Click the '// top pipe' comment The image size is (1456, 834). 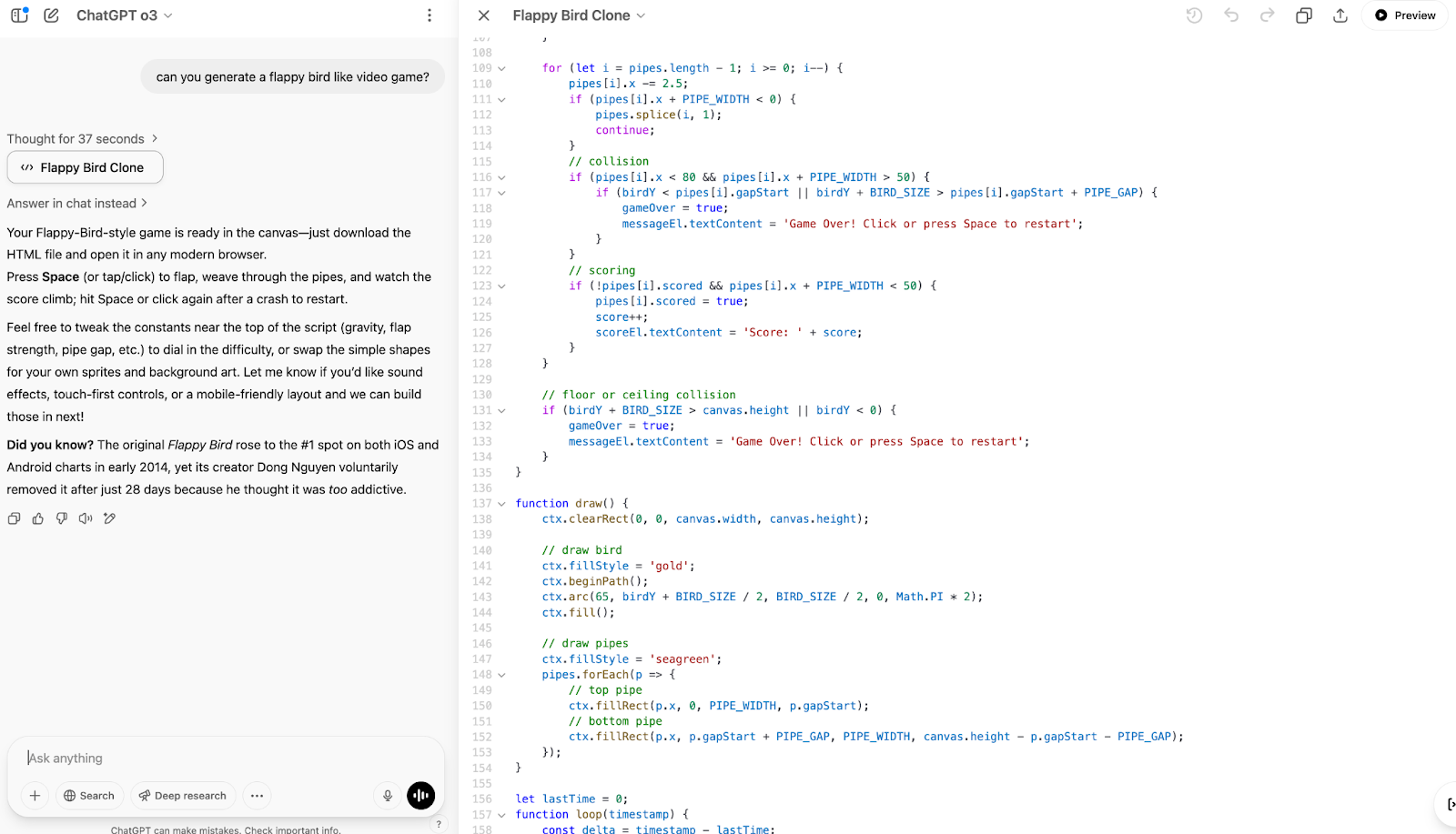(x=605, y=690)
